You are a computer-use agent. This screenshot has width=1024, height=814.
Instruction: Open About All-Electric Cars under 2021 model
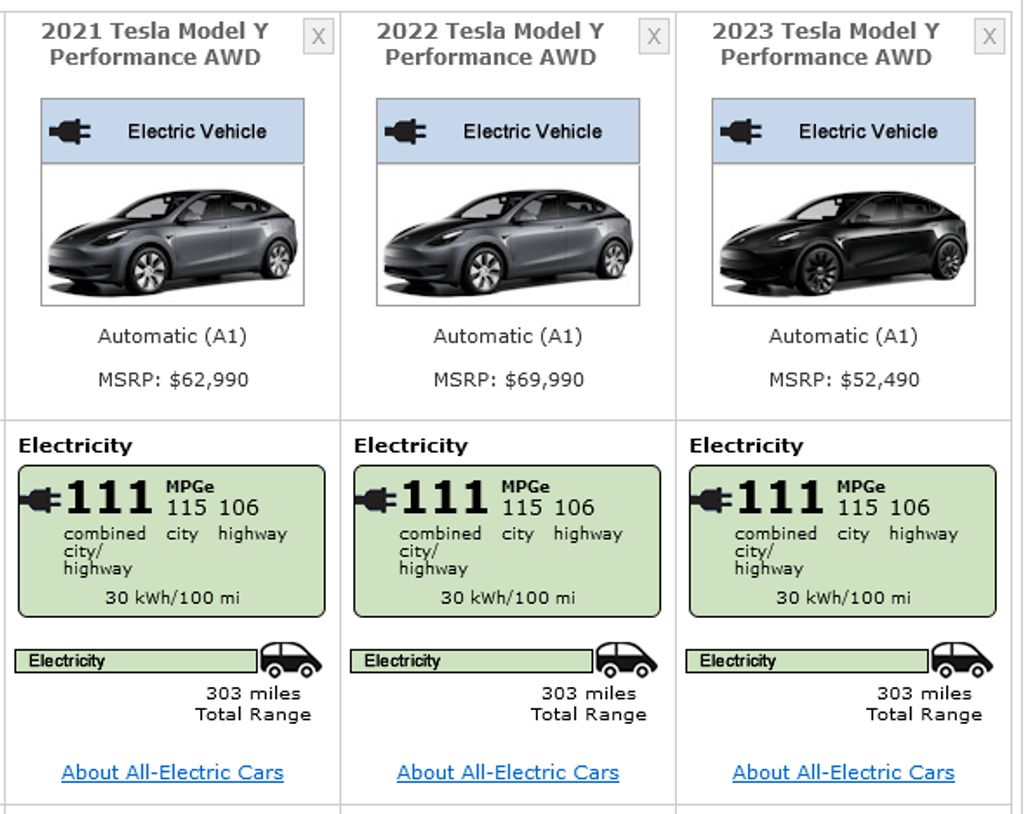(x=172, y=772)
